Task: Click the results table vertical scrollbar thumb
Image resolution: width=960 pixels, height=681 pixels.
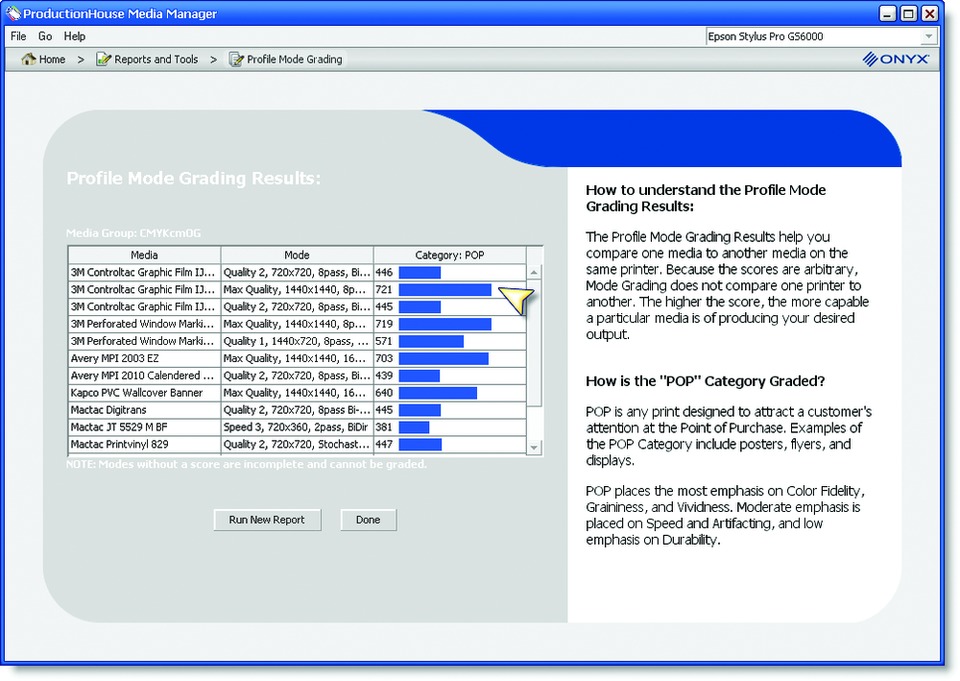Action: tap(534, 343)
